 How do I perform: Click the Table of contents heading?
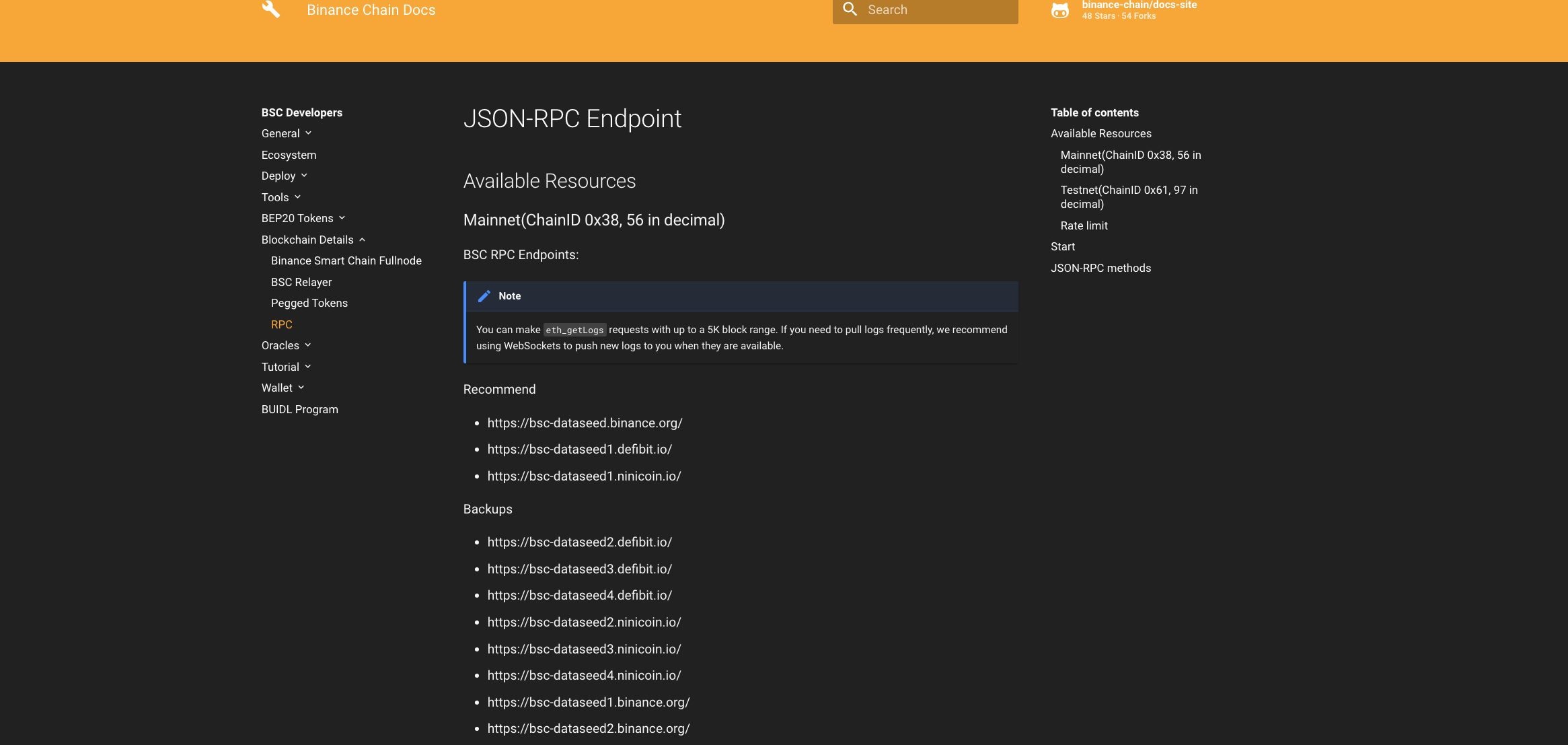(1094, 112)
